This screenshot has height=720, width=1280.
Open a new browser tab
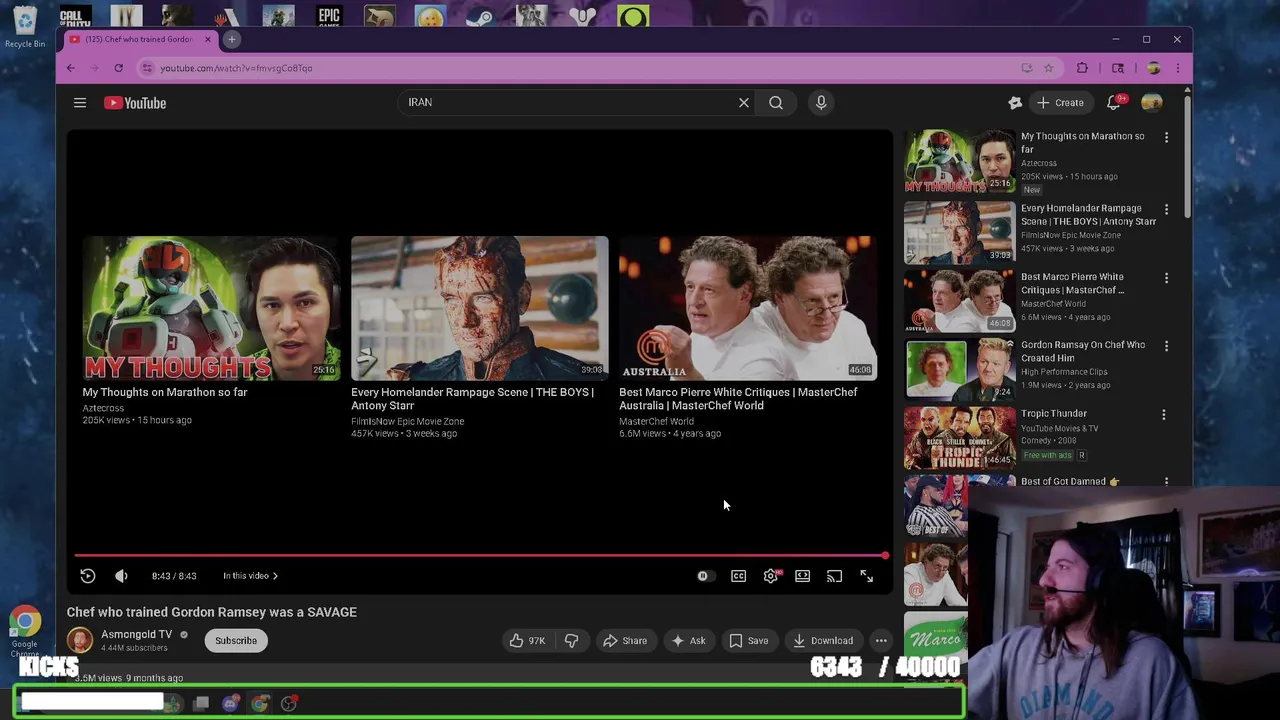coord(231,39)
